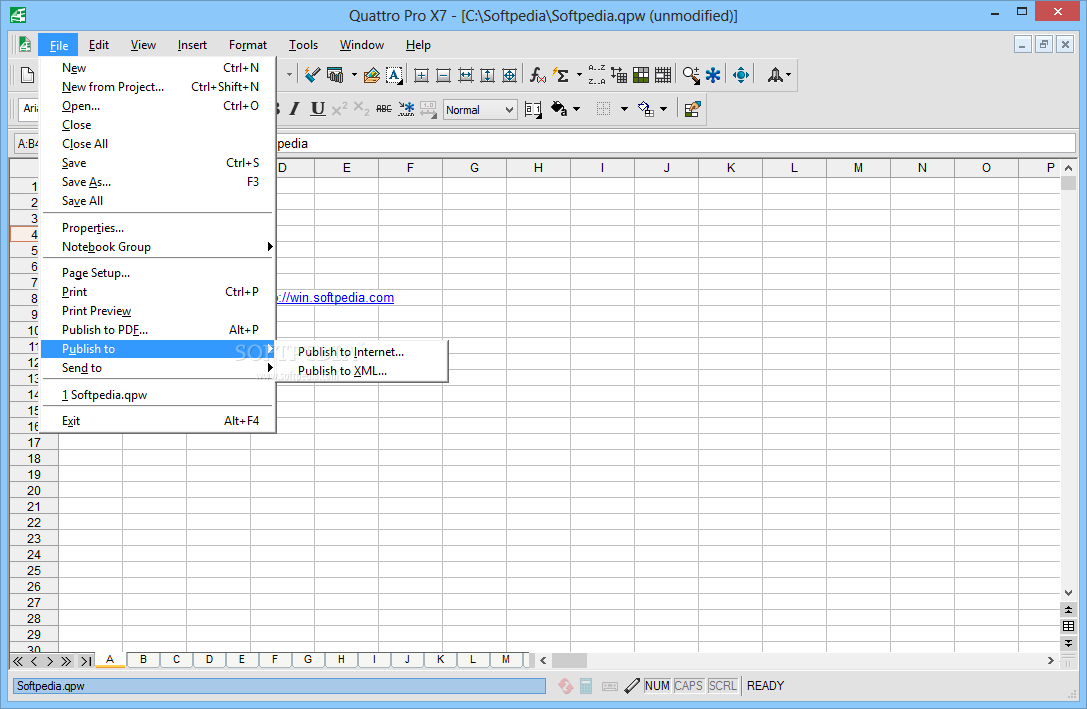Click the Insert Graphics picture icon

point(372,75)
